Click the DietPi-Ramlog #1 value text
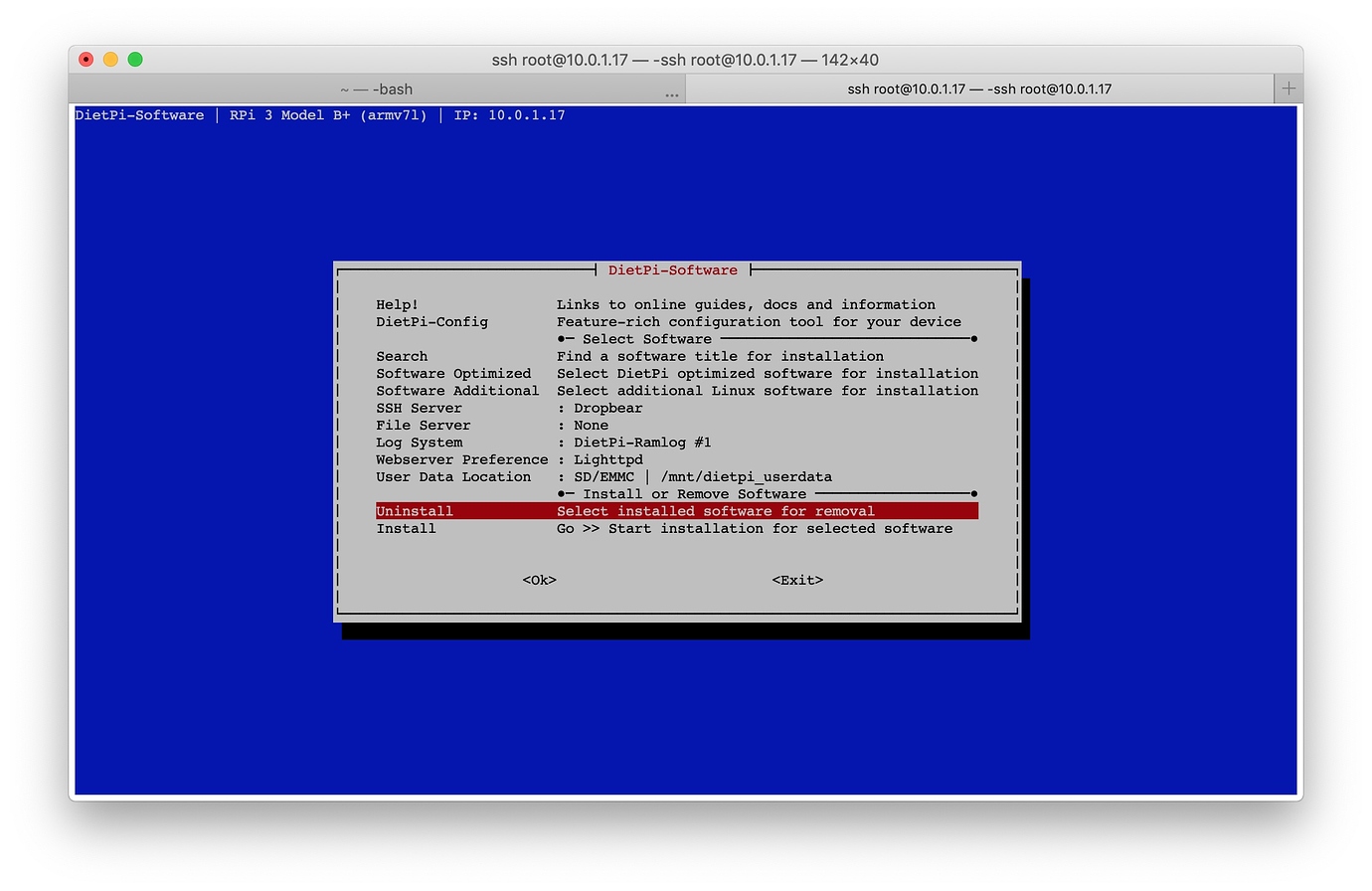1372x891 pixels. 642,442
